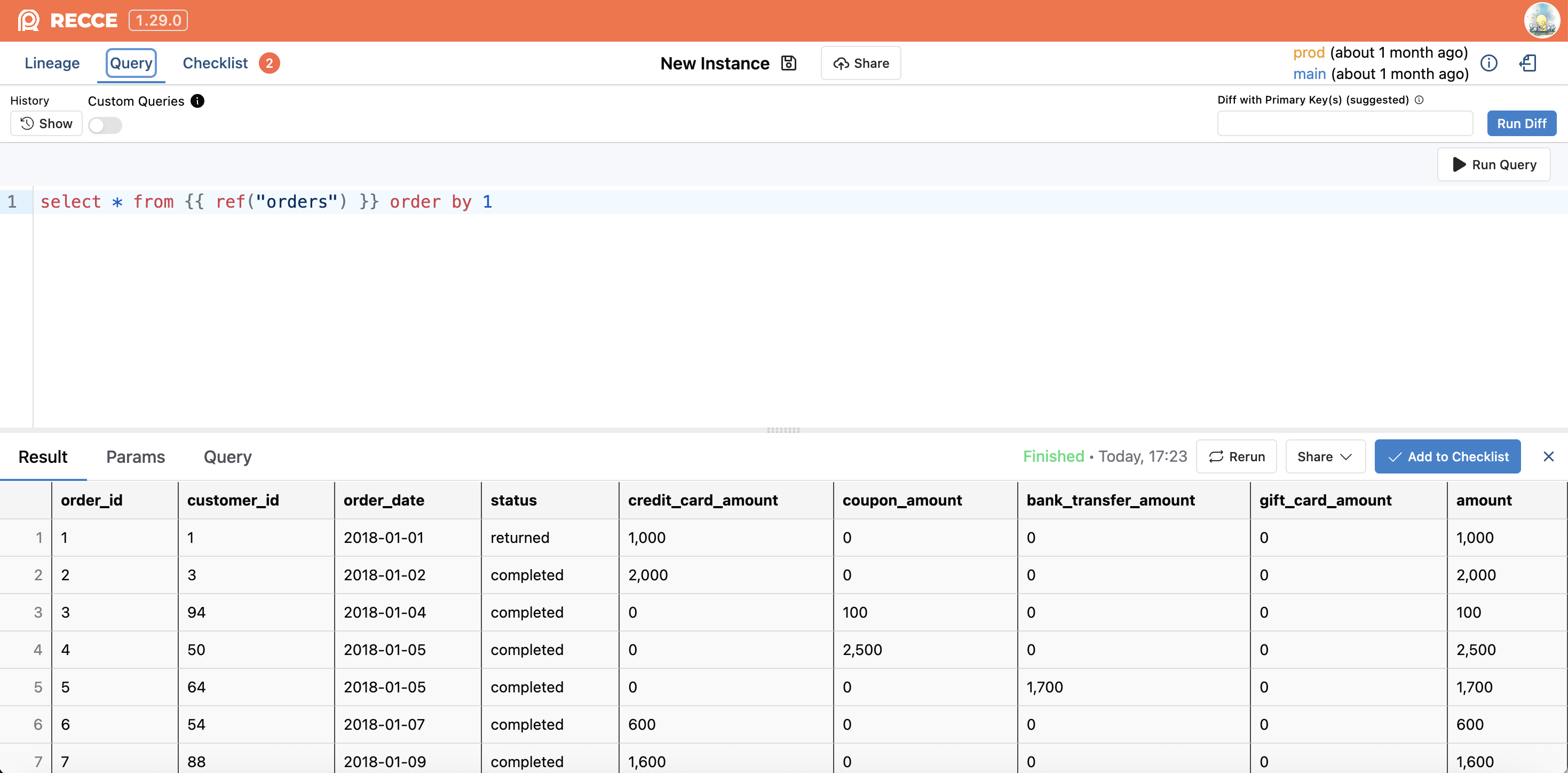Click the primary key help info icon
Viewport: 1568px width, 773px height.
(1419, 100)
